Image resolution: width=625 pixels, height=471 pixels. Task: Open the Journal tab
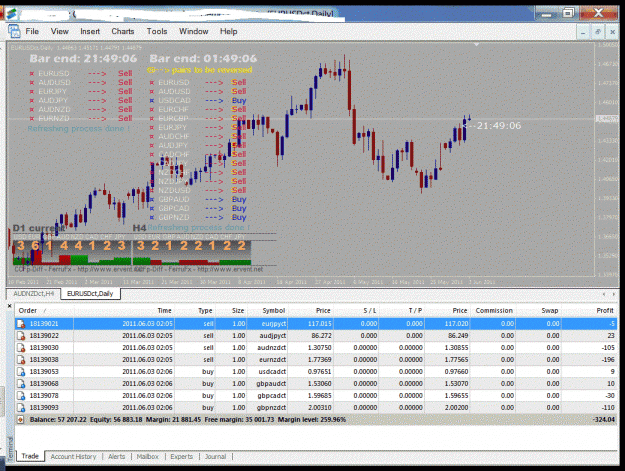(x=215, y=456)
